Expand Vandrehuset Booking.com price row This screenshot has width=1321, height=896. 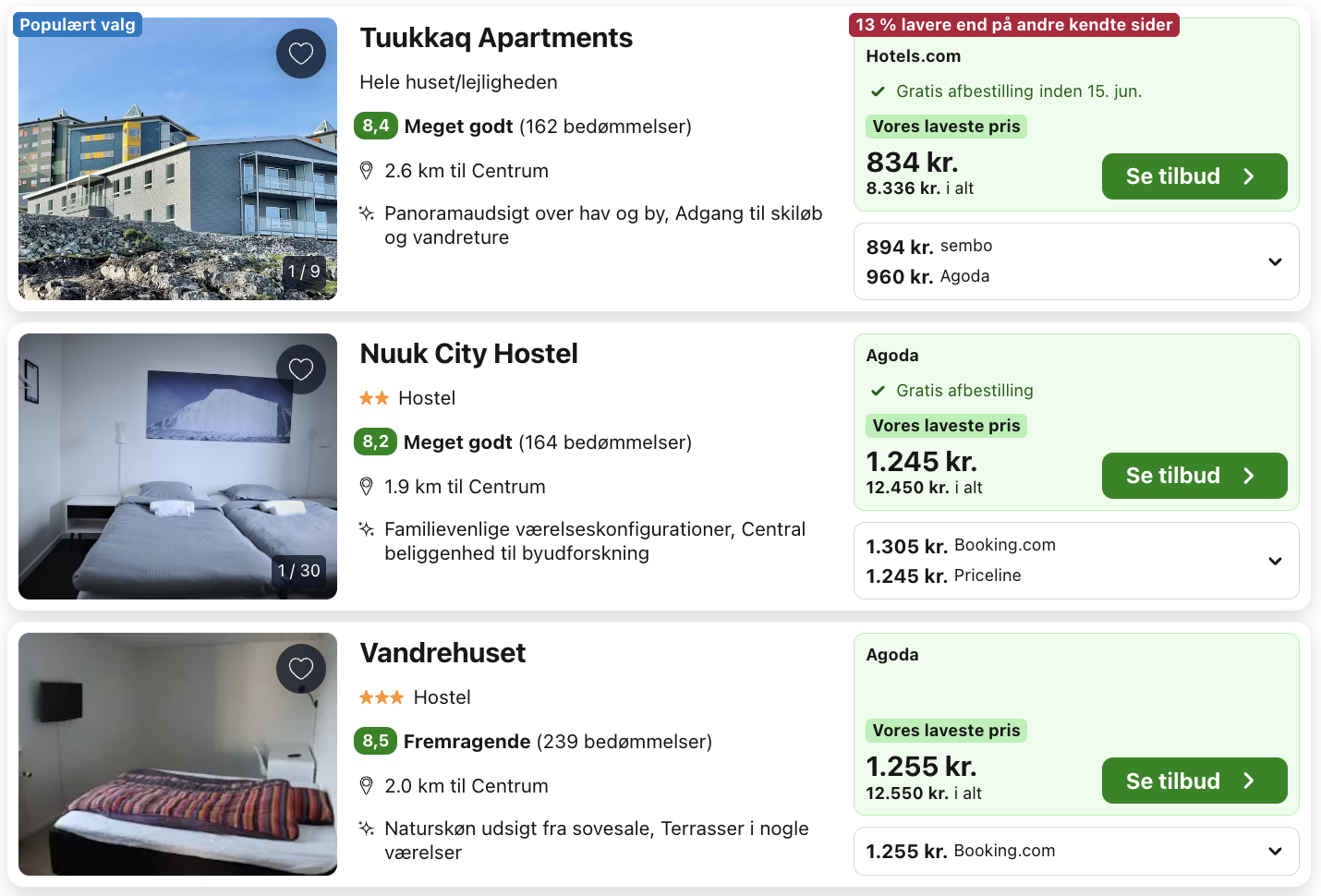1275,851
